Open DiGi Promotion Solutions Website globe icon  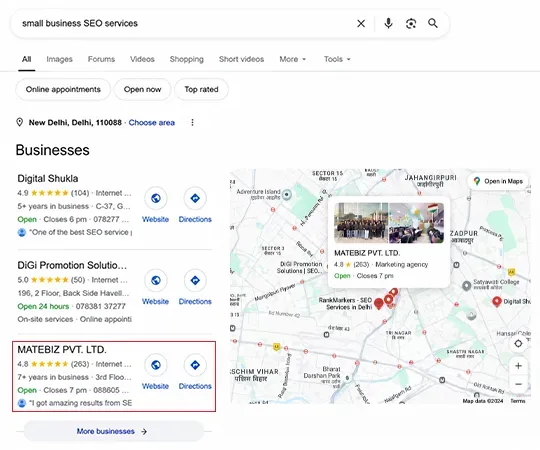(x=156, y=280)
